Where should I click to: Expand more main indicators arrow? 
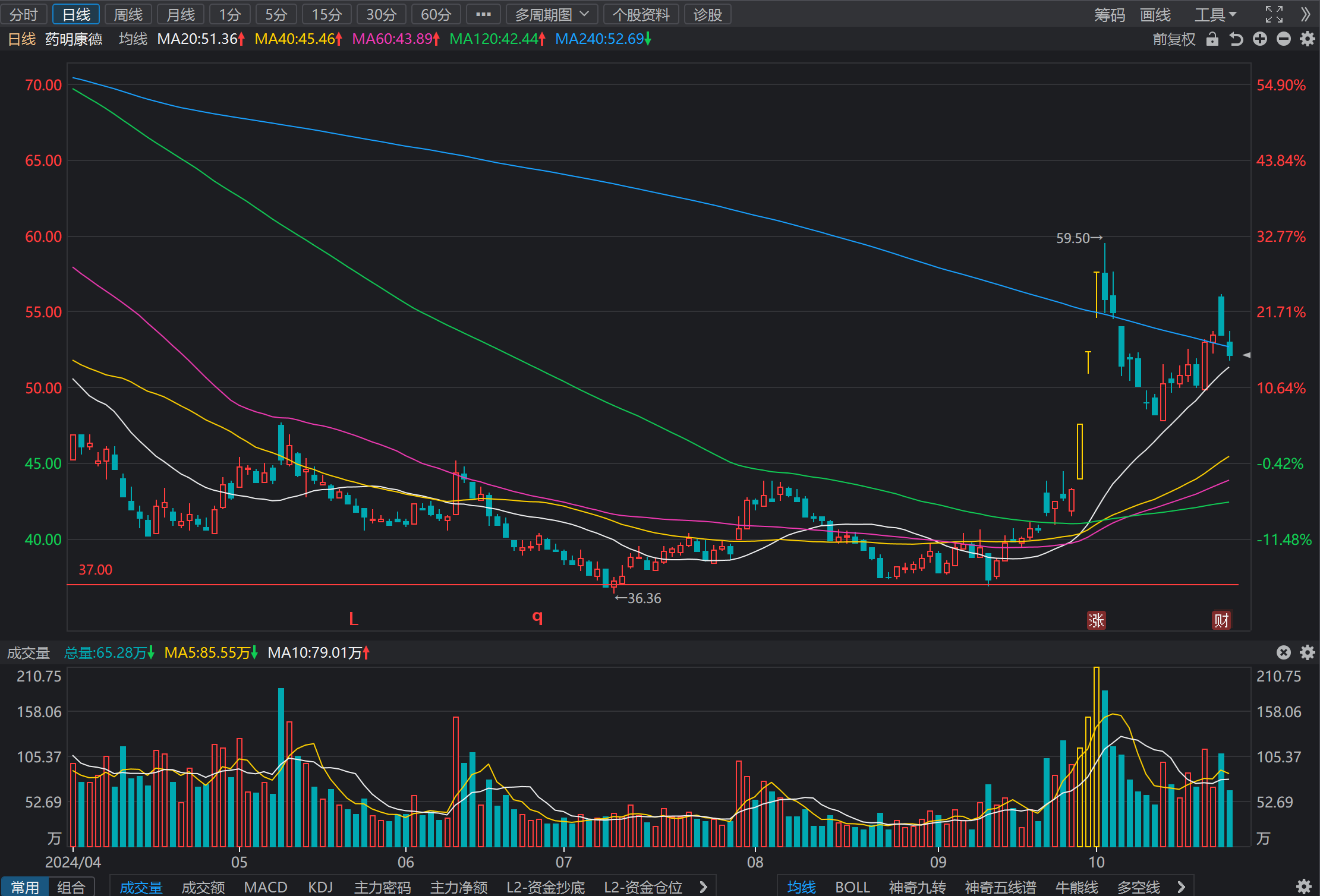[1182, 887]
